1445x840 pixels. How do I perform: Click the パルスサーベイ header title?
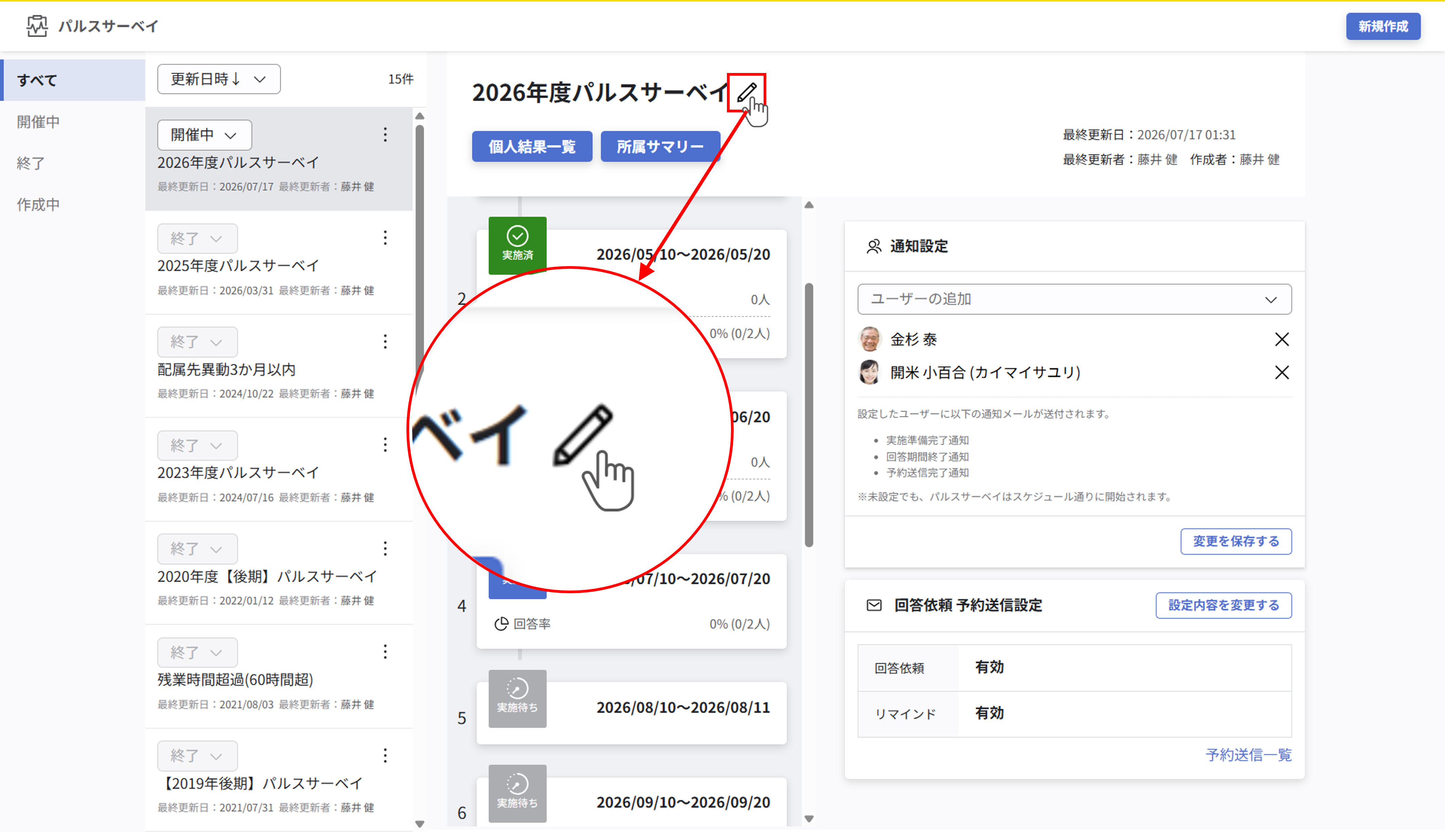tap(108, 26)
